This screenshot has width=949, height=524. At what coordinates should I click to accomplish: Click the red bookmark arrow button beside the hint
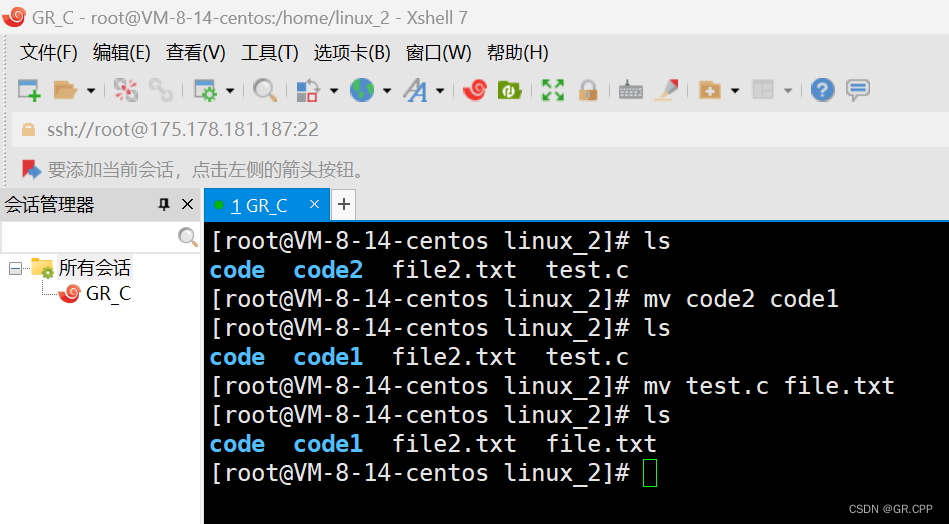(x=31, y=169)
